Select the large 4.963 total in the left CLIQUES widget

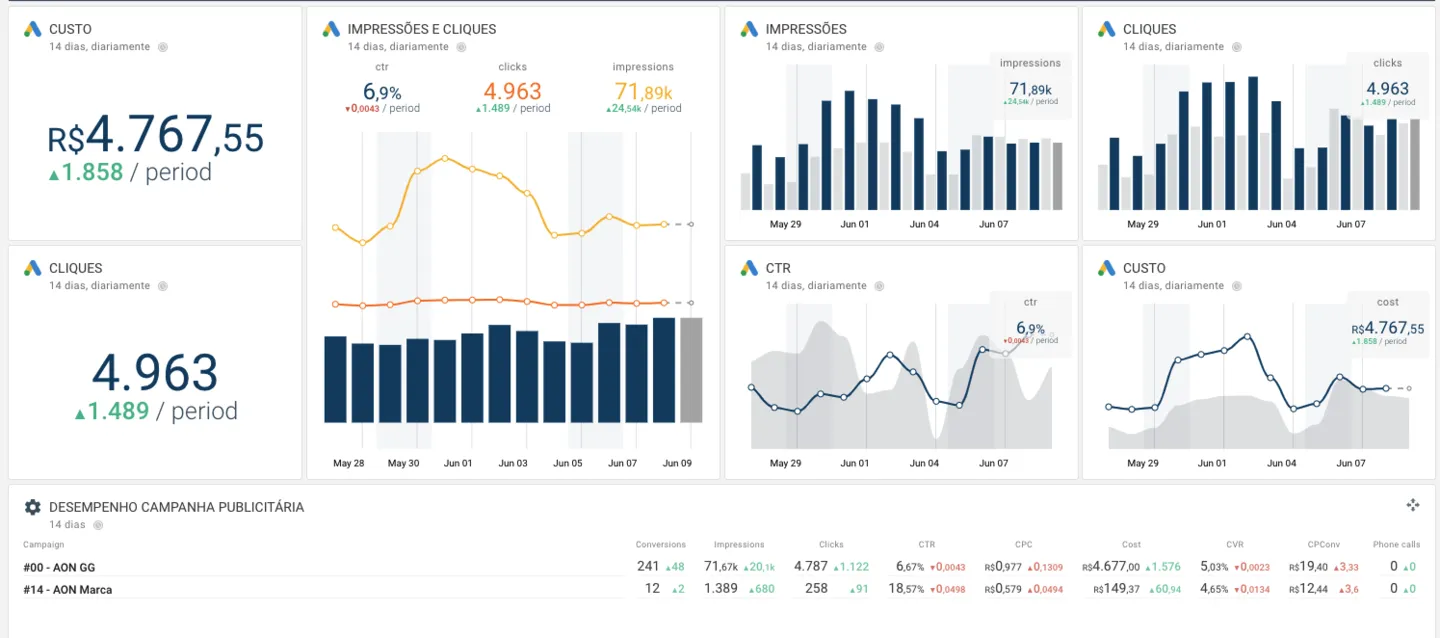coord(155,373)
